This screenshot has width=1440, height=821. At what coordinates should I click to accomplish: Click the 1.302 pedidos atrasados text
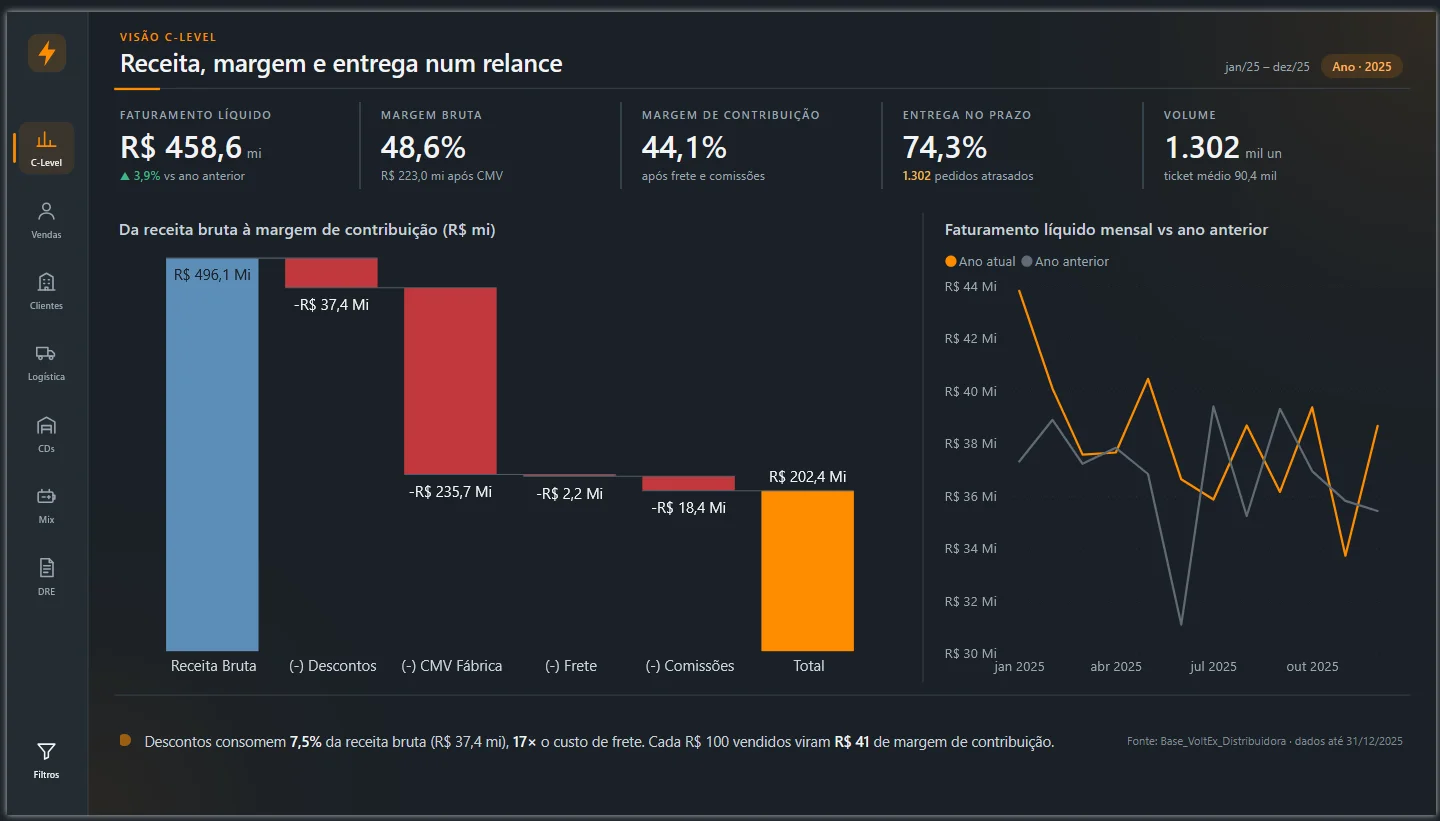[968, 176]
